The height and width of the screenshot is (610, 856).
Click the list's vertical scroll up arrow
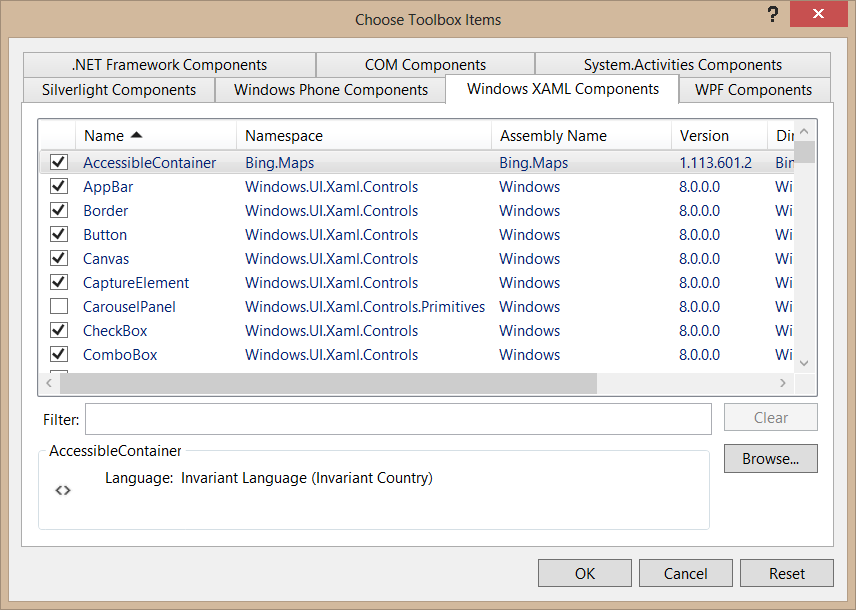805,130
